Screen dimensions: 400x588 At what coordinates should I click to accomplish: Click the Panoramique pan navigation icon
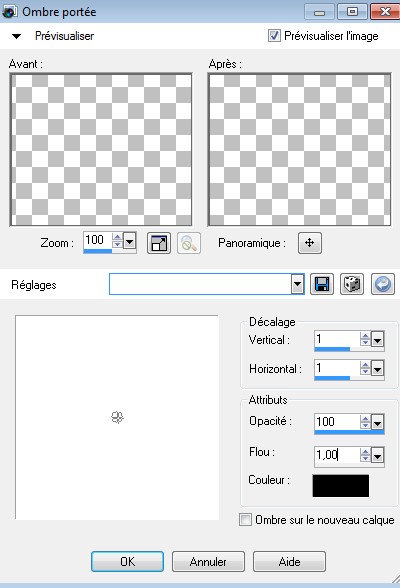(x=310, y=243)
